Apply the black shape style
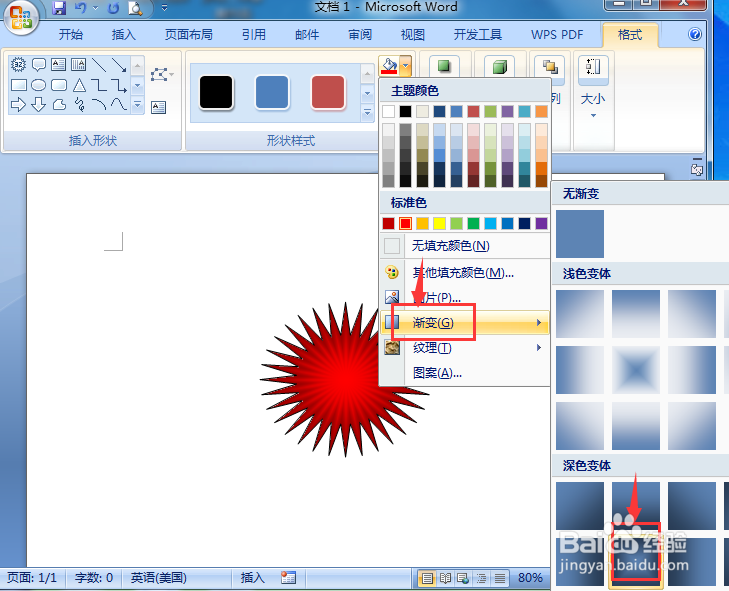The height and width of the screenshot is (591, 729). coord(216,92)
